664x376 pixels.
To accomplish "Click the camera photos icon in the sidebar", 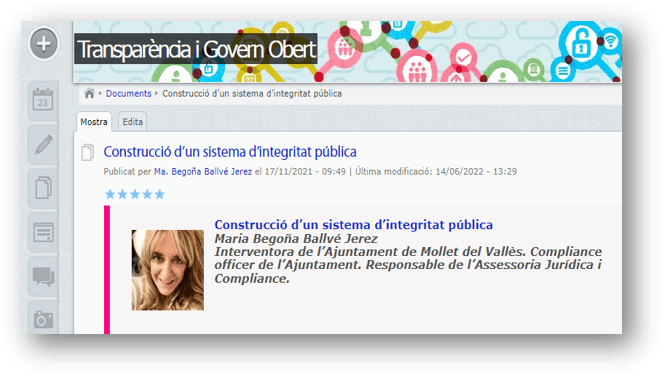I will click(43, 318).
